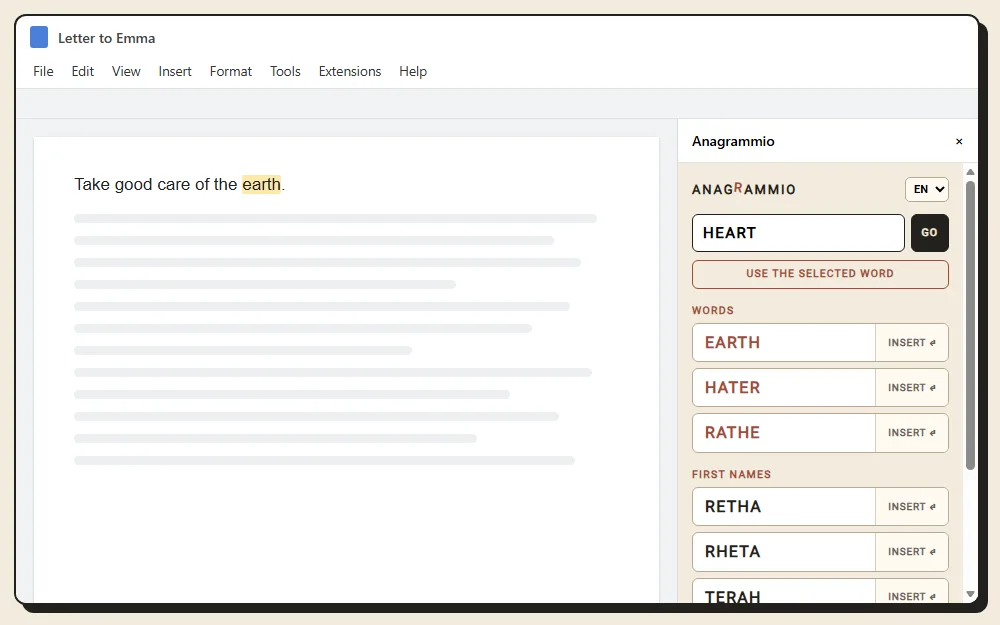Click the Letter to Emma document title

pos(107,38)
